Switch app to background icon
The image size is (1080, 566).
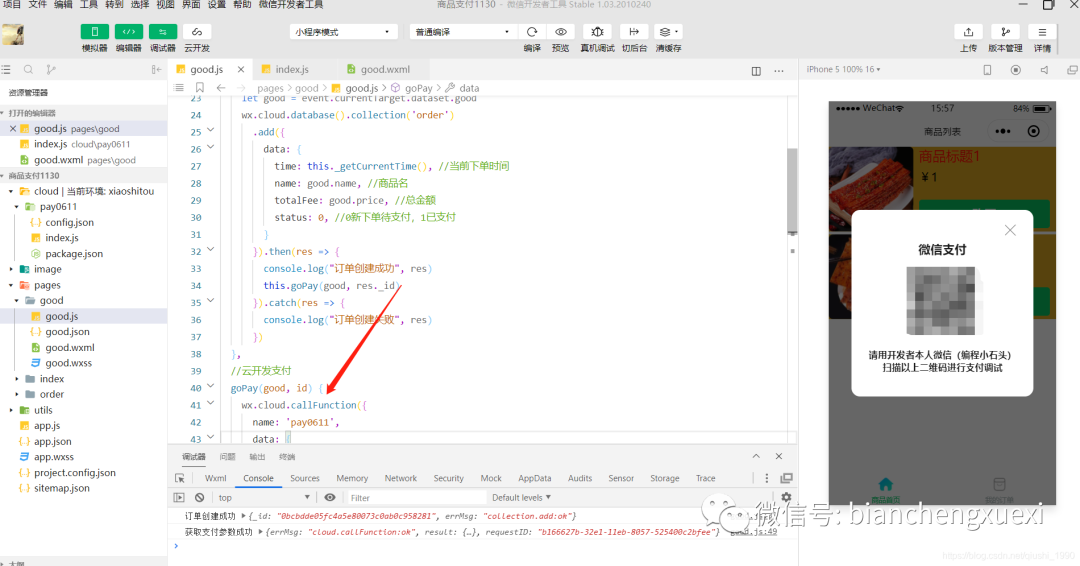(634, 32)
